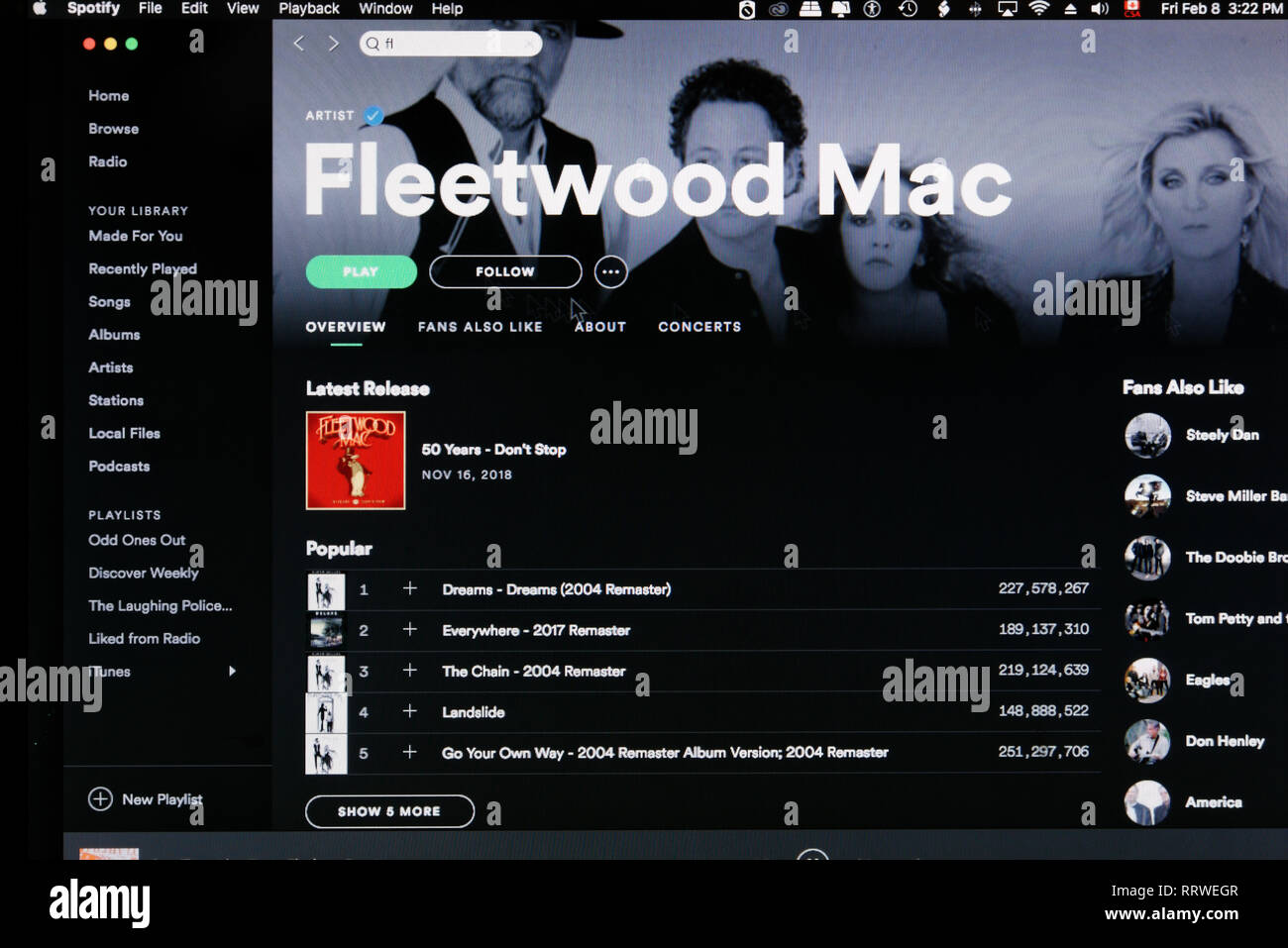Switch to the Fans Also Like tab

481,327
